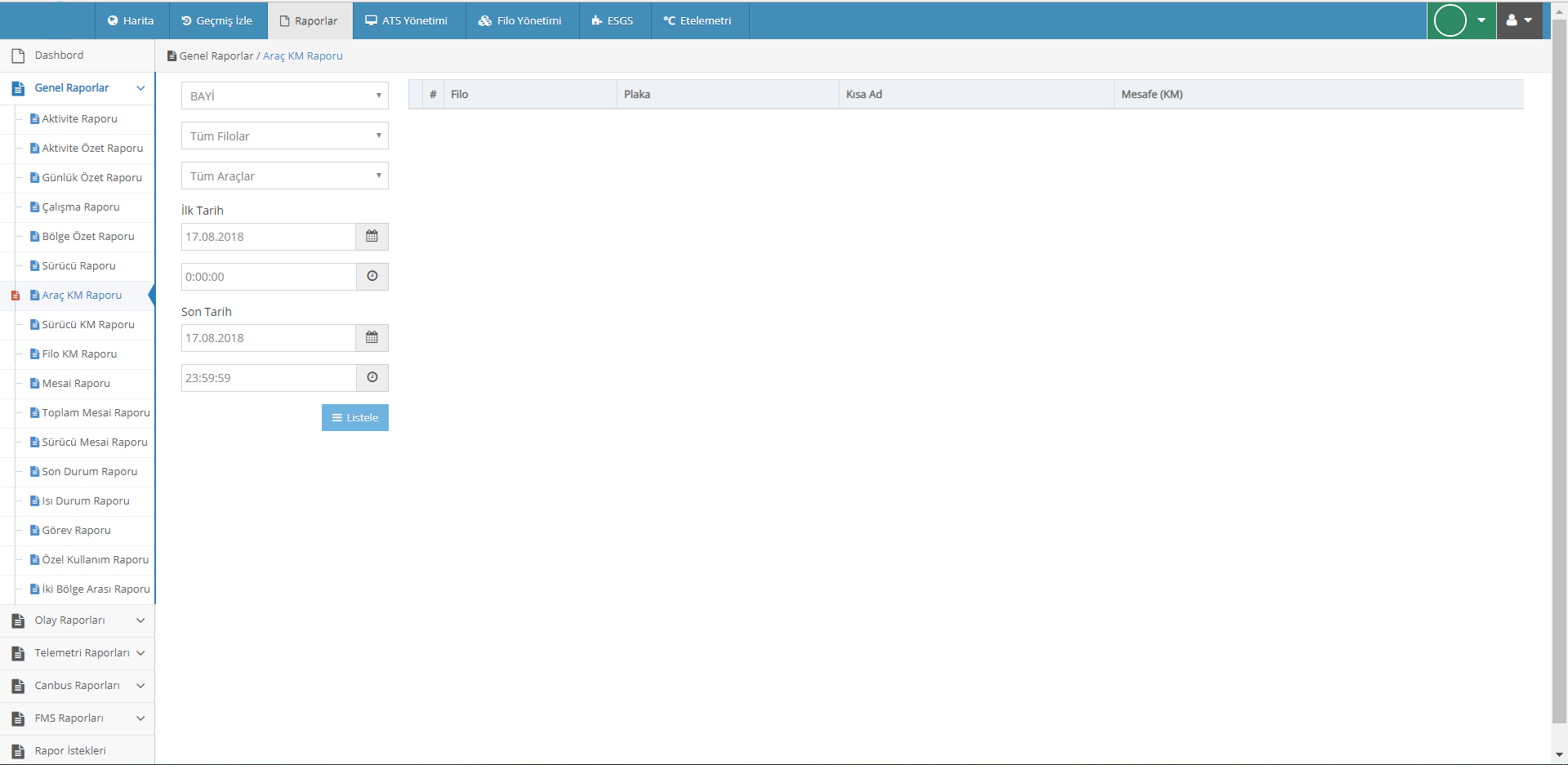The width and height of the screenshot is (1568, 765).
Task: Click the Dashbord page icon
Action: click(x=18, y=56)
